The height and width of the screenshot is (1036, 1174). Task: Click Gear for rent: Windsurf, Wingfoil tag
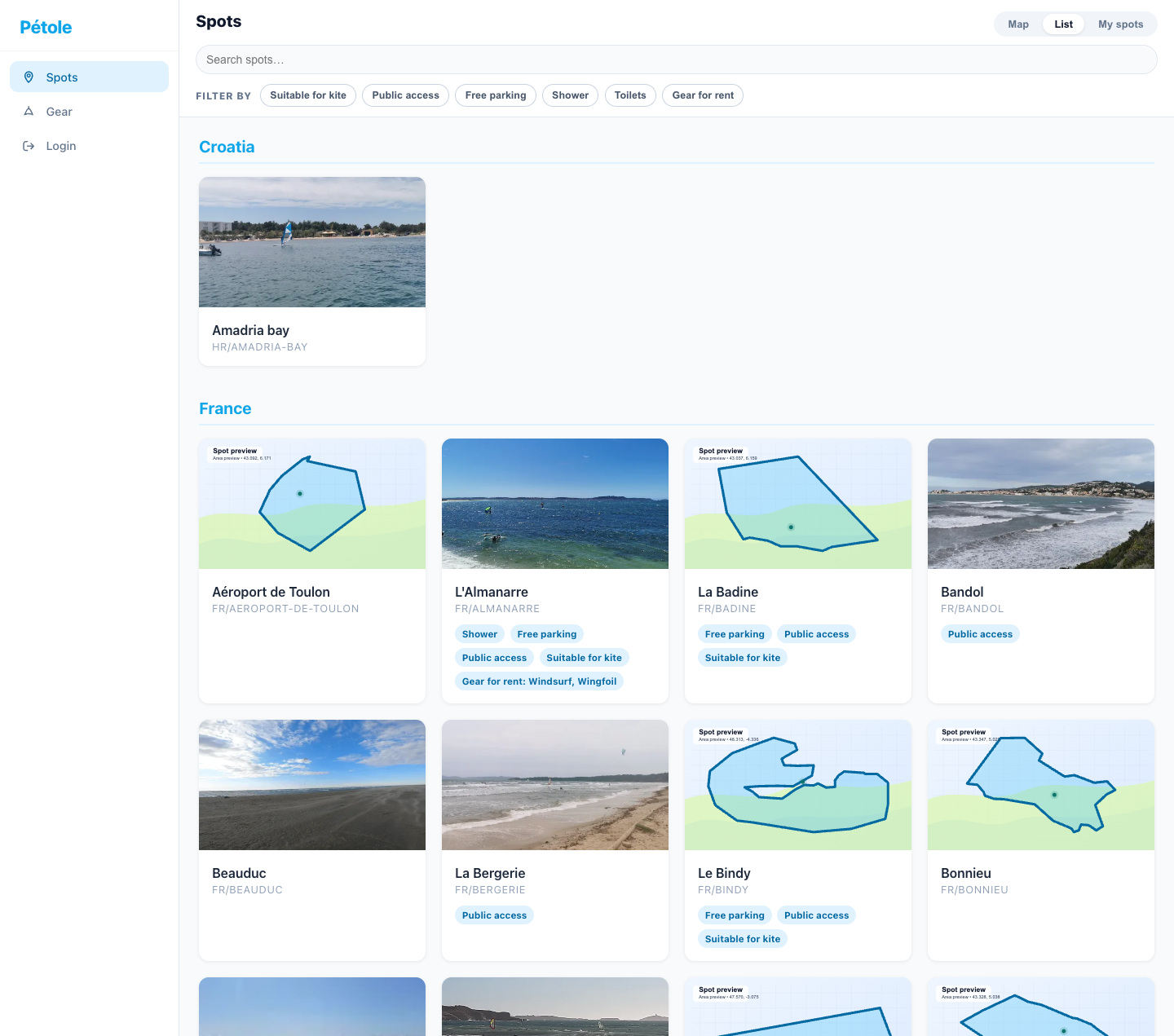539,681
